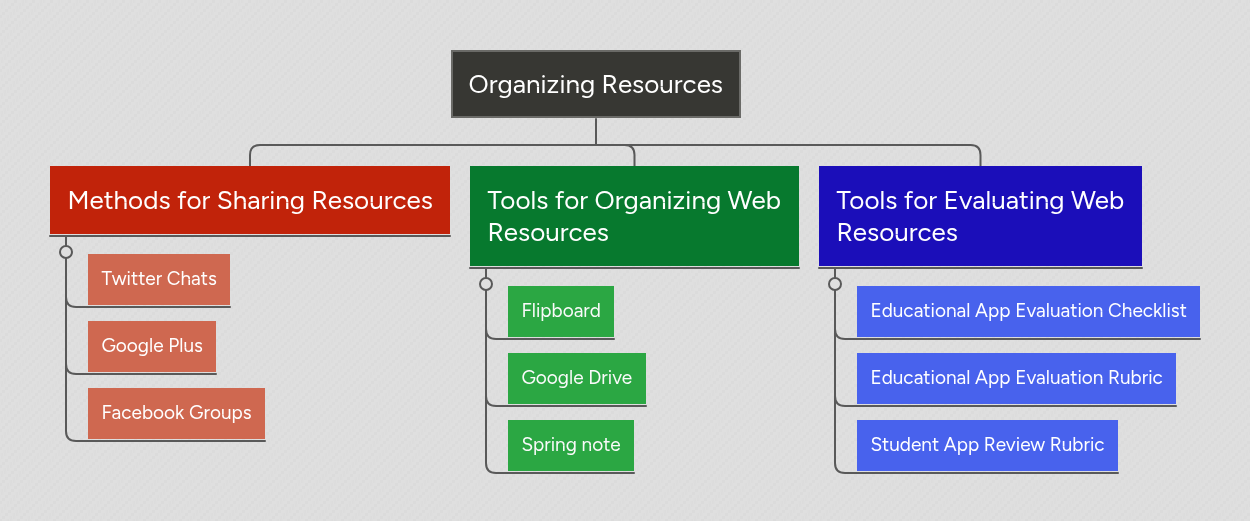
Task: Select the Tools for Evaluating Web Resources node
Action: 980,216
